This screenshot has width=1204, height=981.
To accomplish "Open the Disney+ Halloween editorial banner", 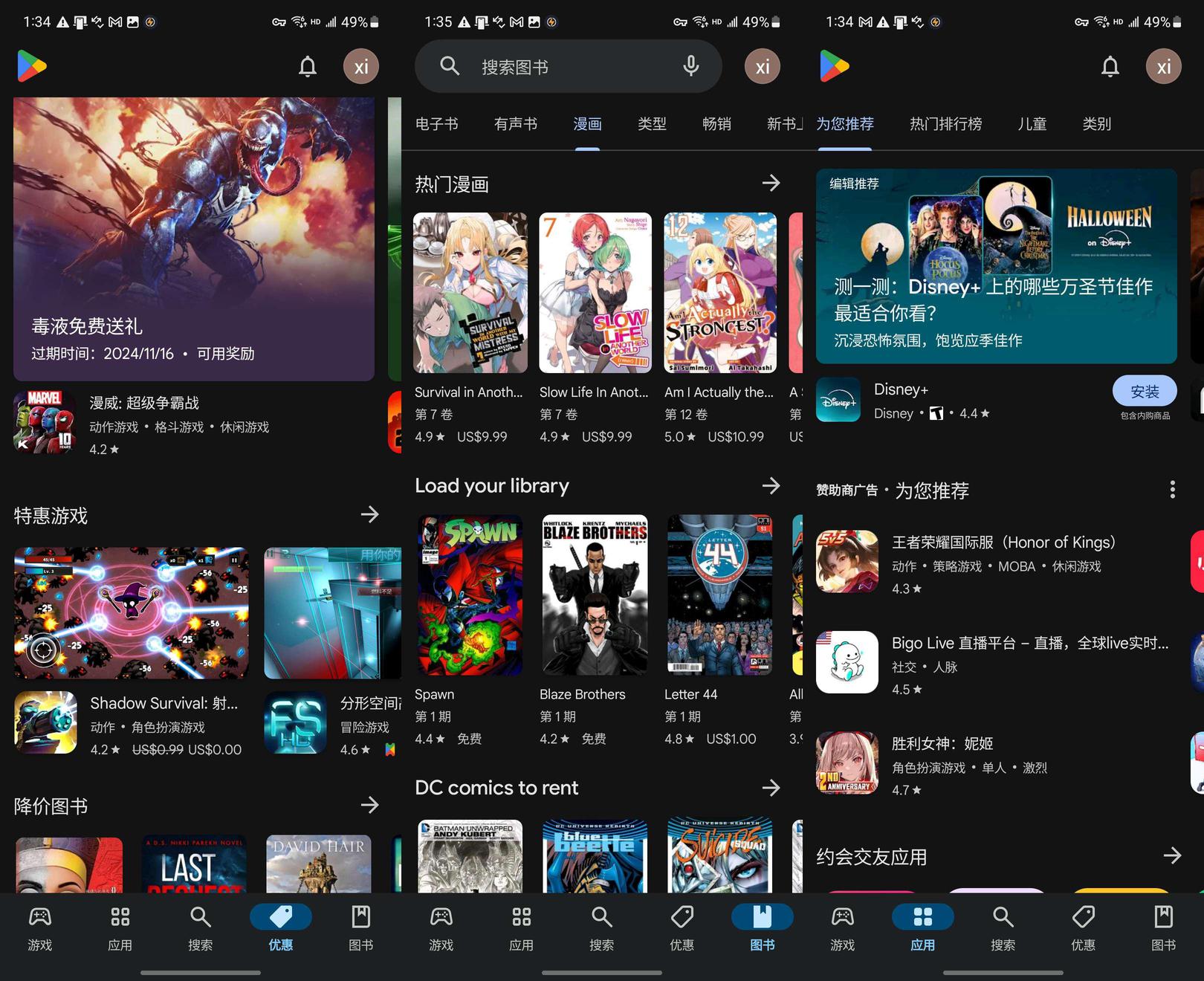I will 997,266.
